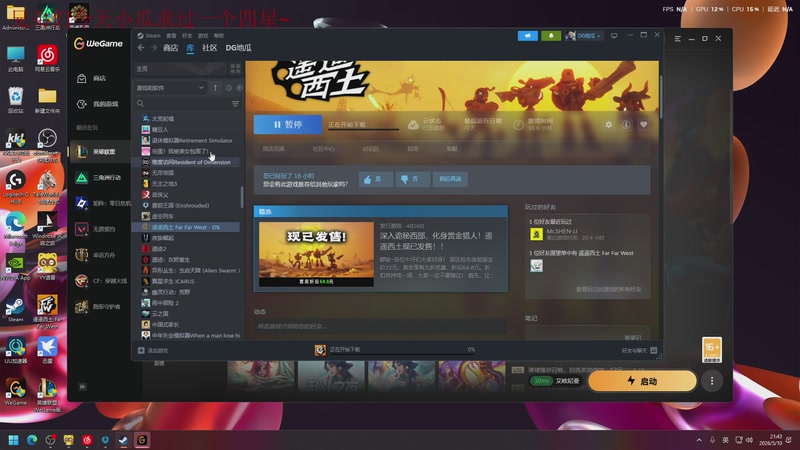Screen dimensions: 800x450
Task: Switch library to grid view icon
Action: point(235,68)
